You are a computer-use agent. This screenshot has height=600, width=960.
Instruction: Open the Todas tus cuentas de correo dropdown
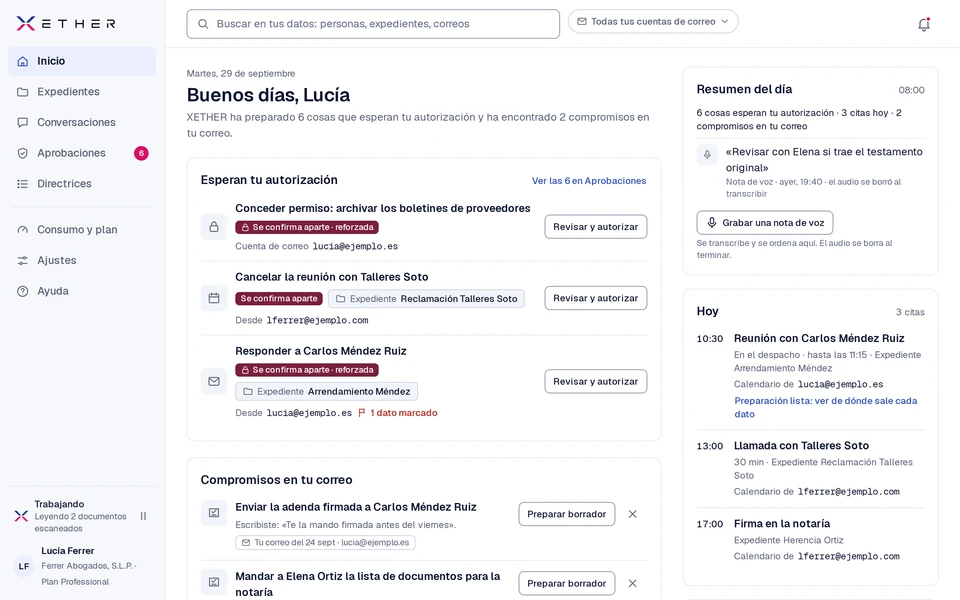point(653,21)
